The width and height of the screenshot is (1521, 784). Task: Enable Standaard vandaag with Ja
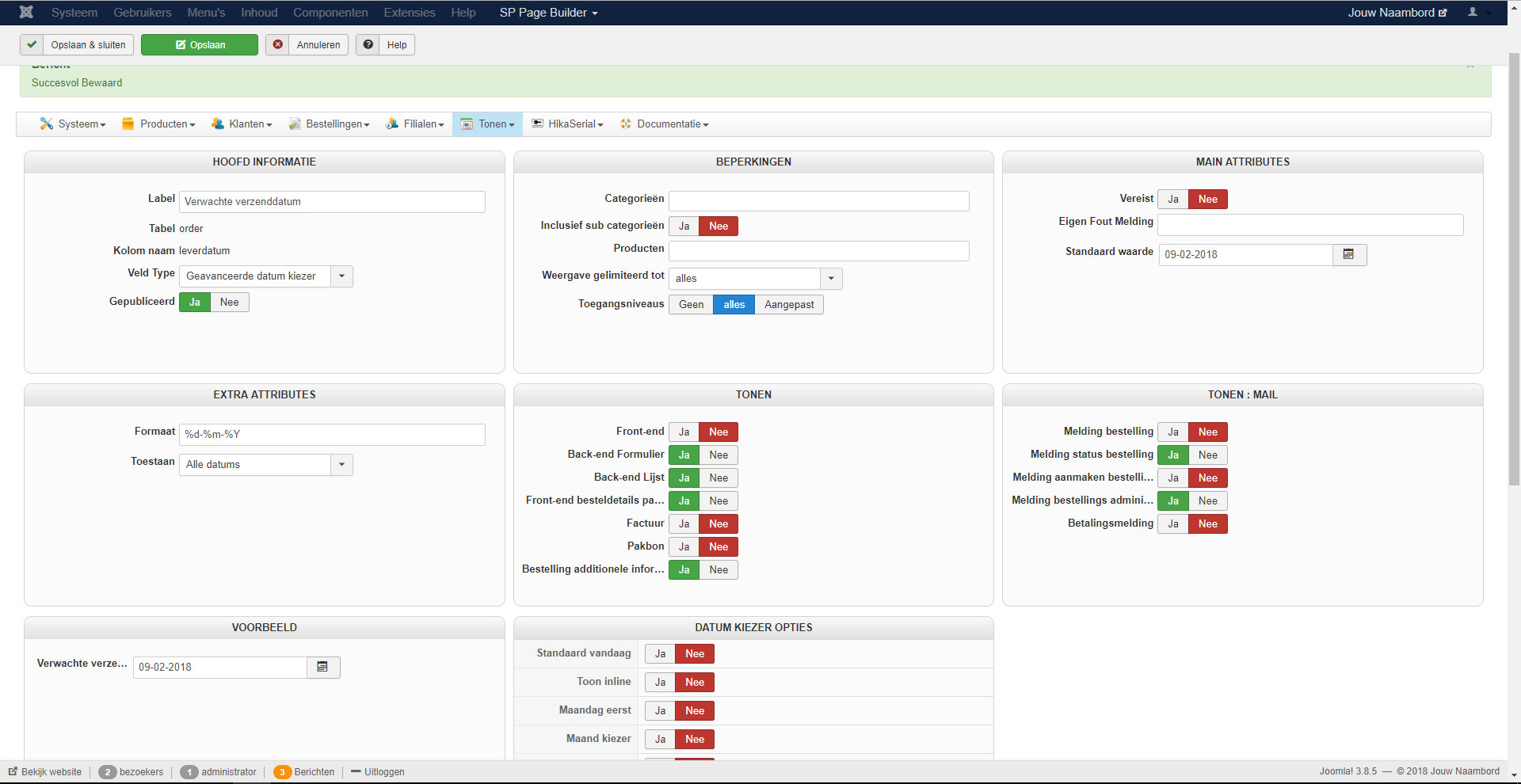(x=660, y=653)
